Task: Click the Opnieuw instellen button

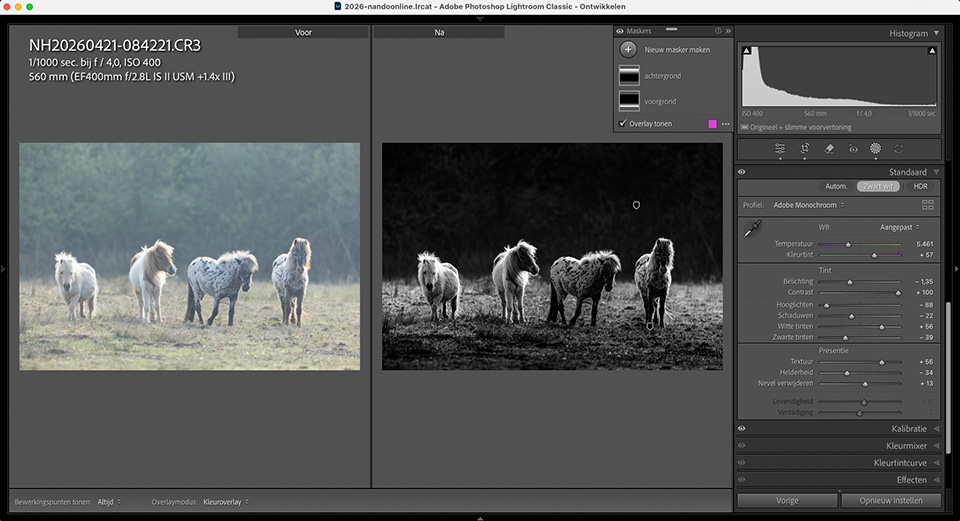Action: point(890,500)
